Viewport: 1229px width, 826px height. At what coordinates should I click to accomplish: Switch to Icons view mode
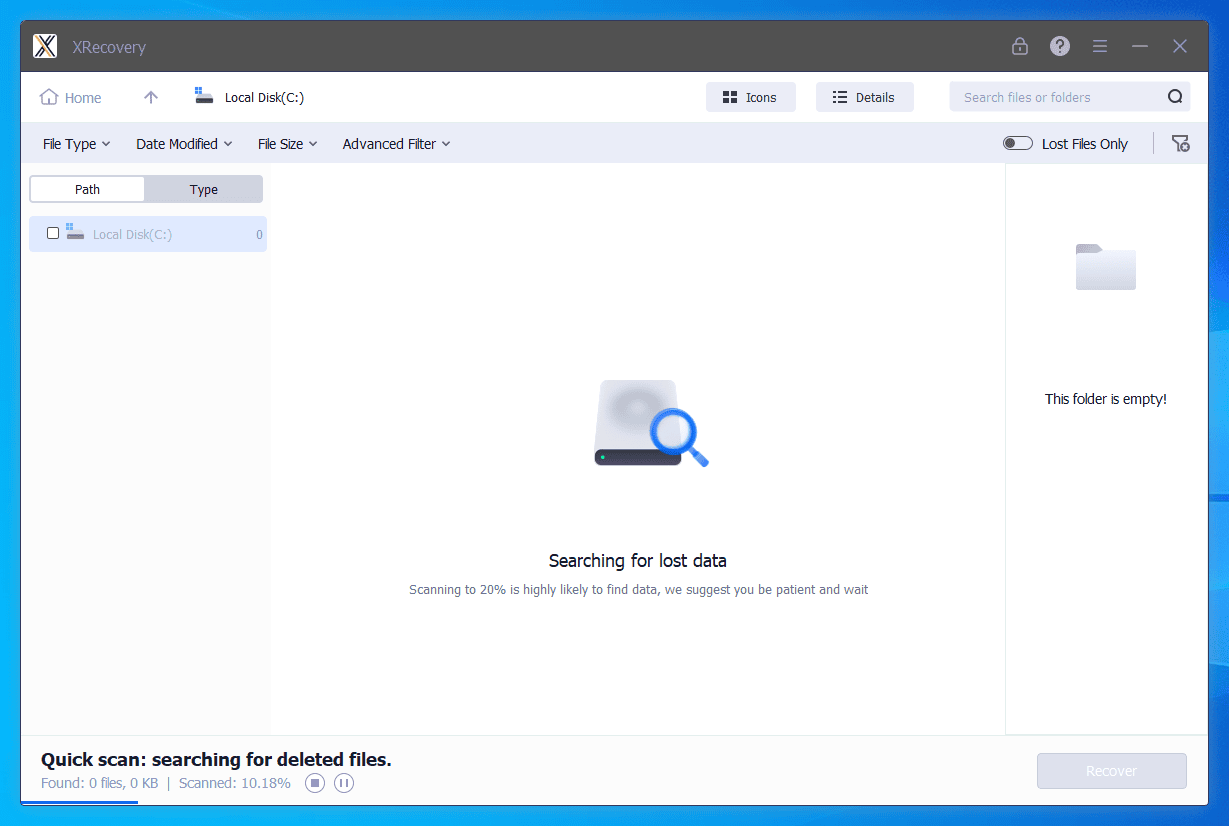tap(751, 97)
